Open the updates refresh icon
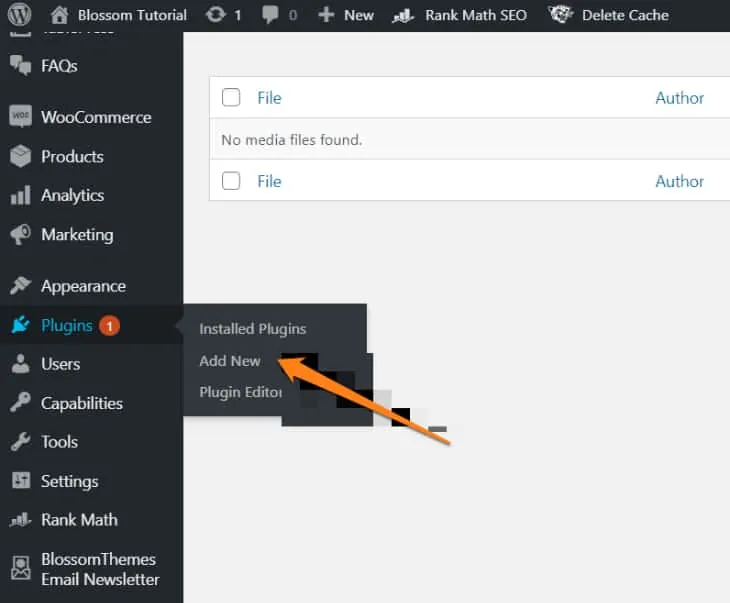The image size is (730, 603). [x=215, y=15]
